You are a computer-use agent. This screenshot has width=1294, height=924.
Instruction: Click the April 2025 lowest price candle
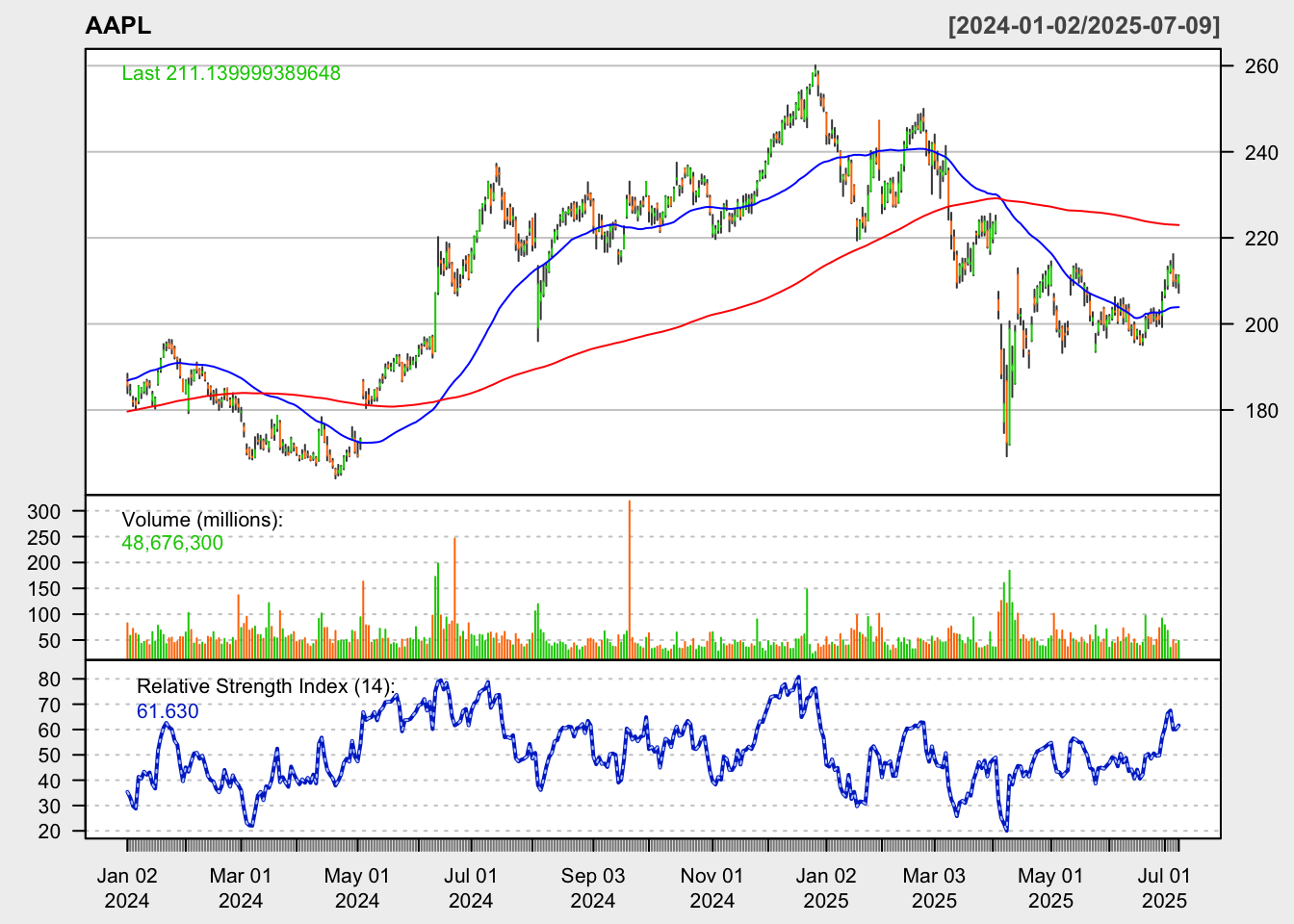[1007, 409]
